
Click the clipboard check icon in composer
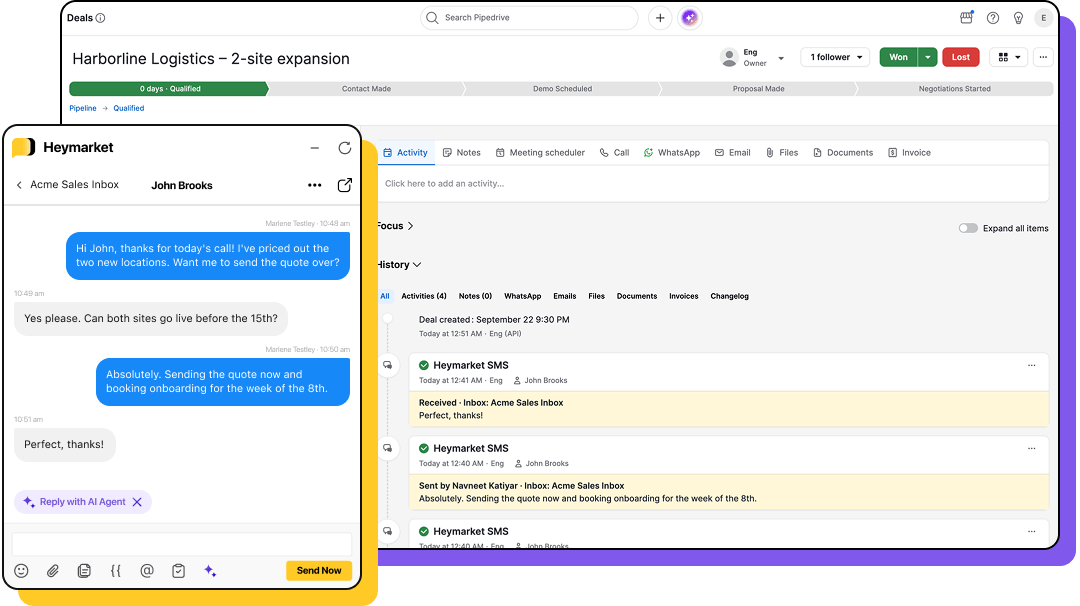point(178,571)
